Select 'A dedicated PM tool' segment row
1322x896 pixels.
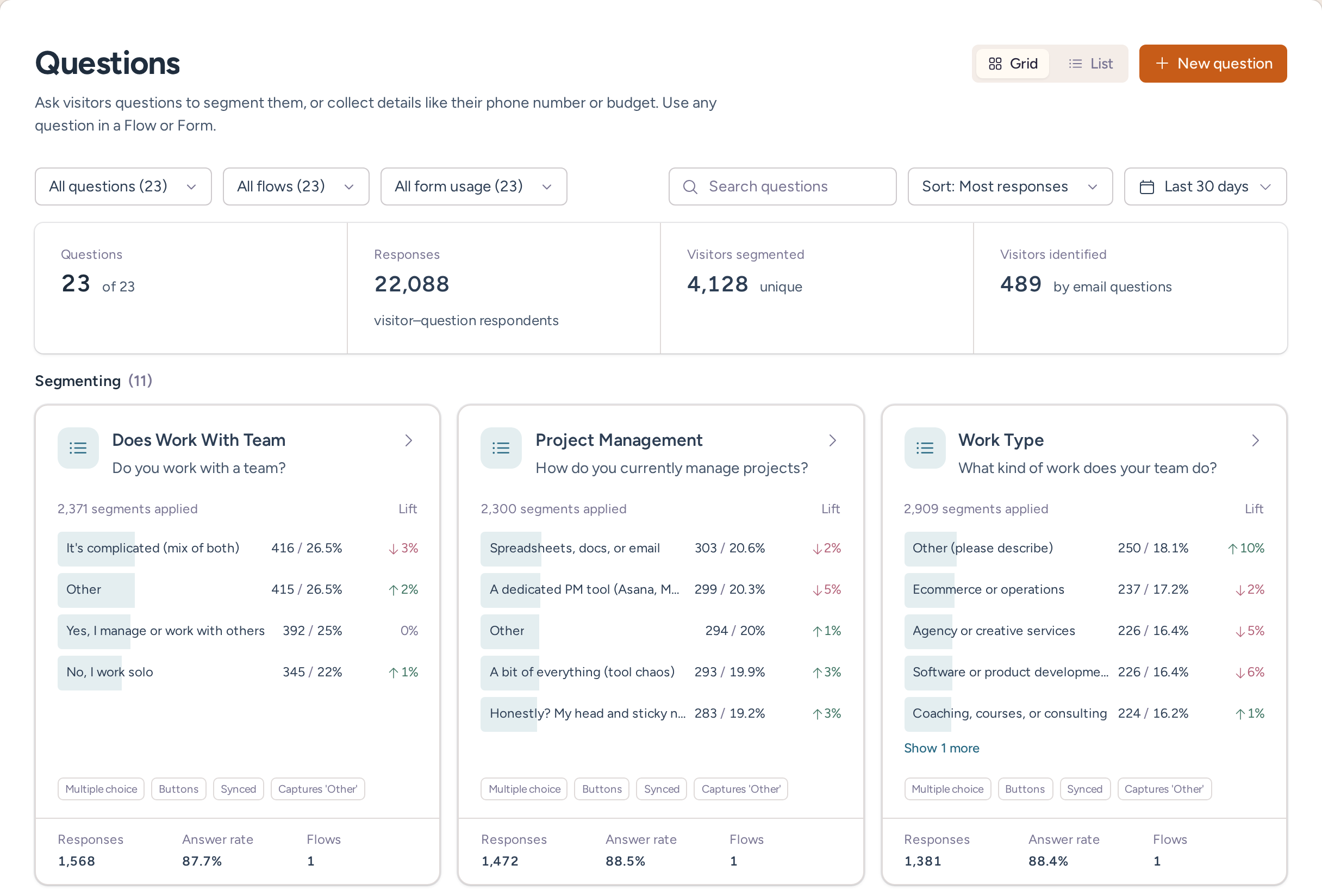(660, 589)
